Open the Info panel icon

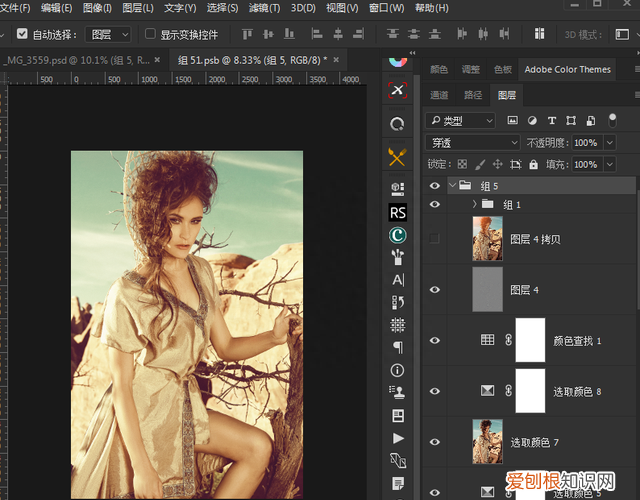tap(397, 370)
